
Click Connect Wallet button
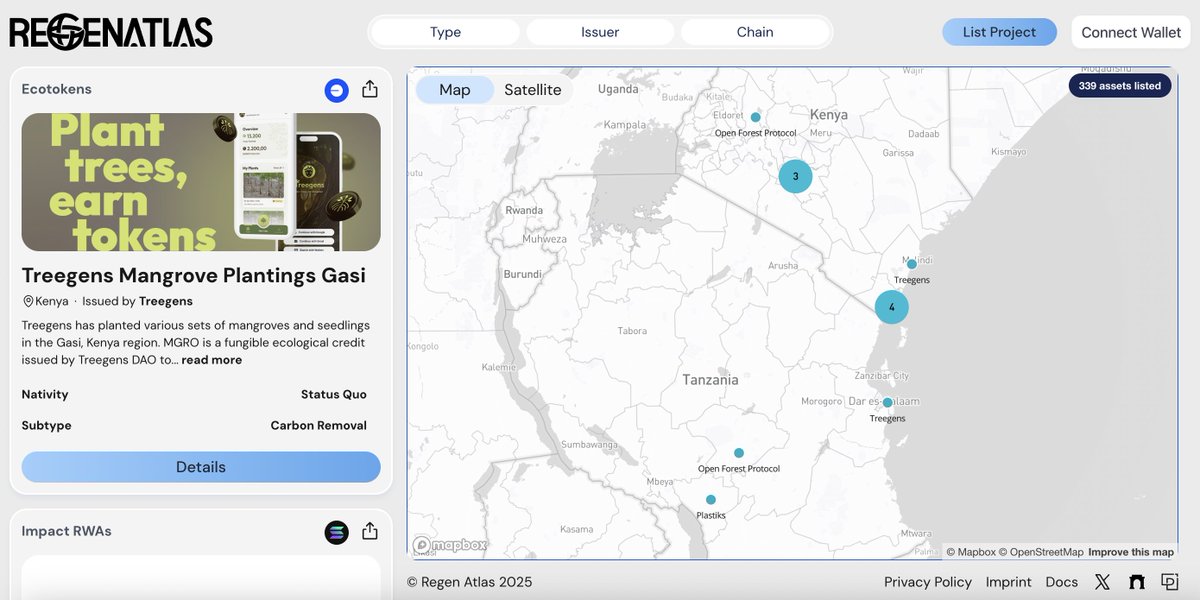tap(1131, 32)
